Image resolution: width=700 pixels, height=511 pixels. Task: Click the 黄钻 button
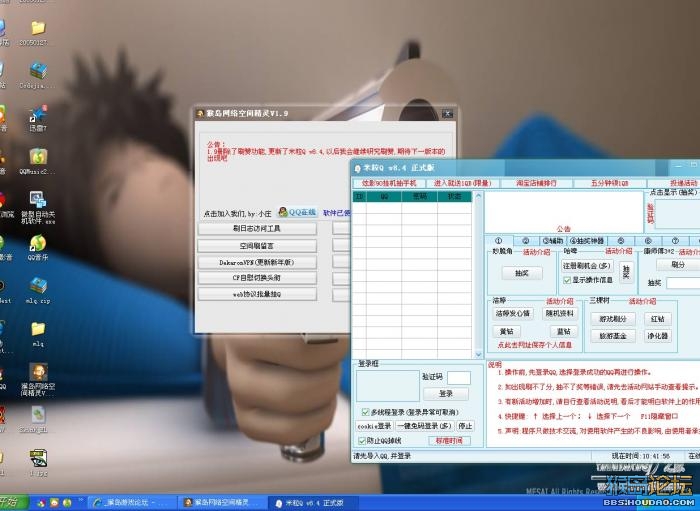pyautogui.click(x=506, y=332)
